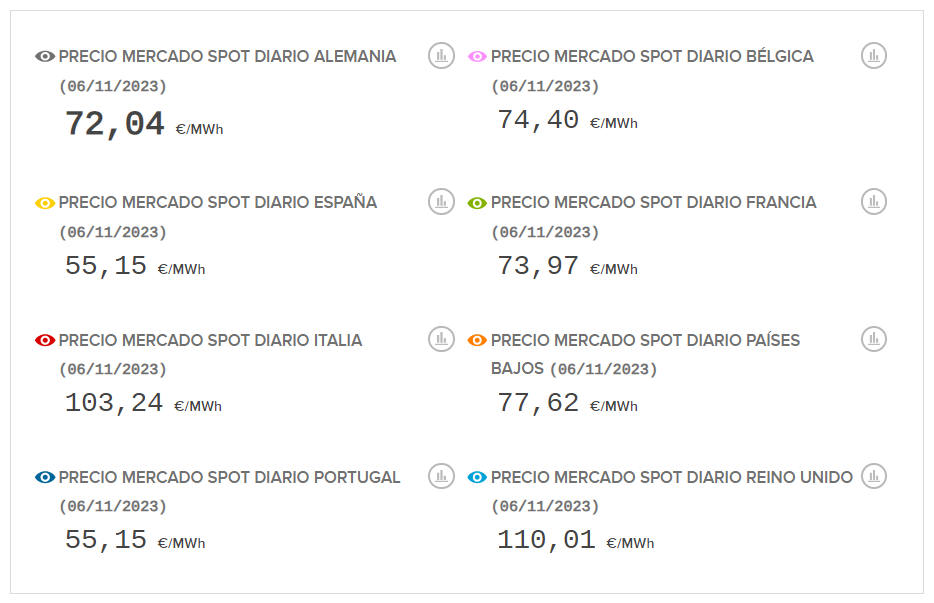The width and height of the screenshot is (934, 603).
Task: Open chart icon for Francia spot price
Action: click(x=874, y=202)
